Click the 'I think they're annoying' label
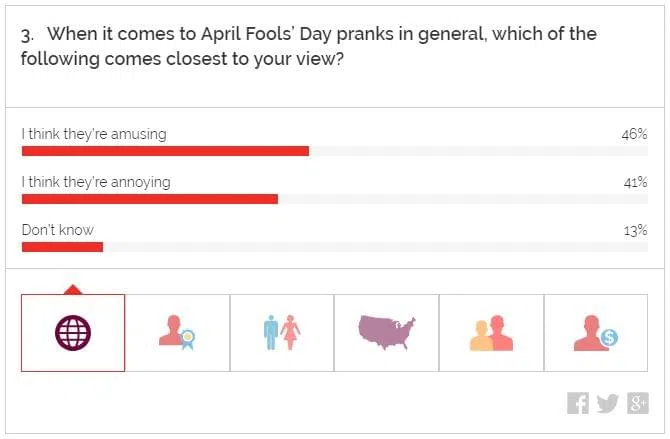This screenshot has height=439, width=670. 96,182
